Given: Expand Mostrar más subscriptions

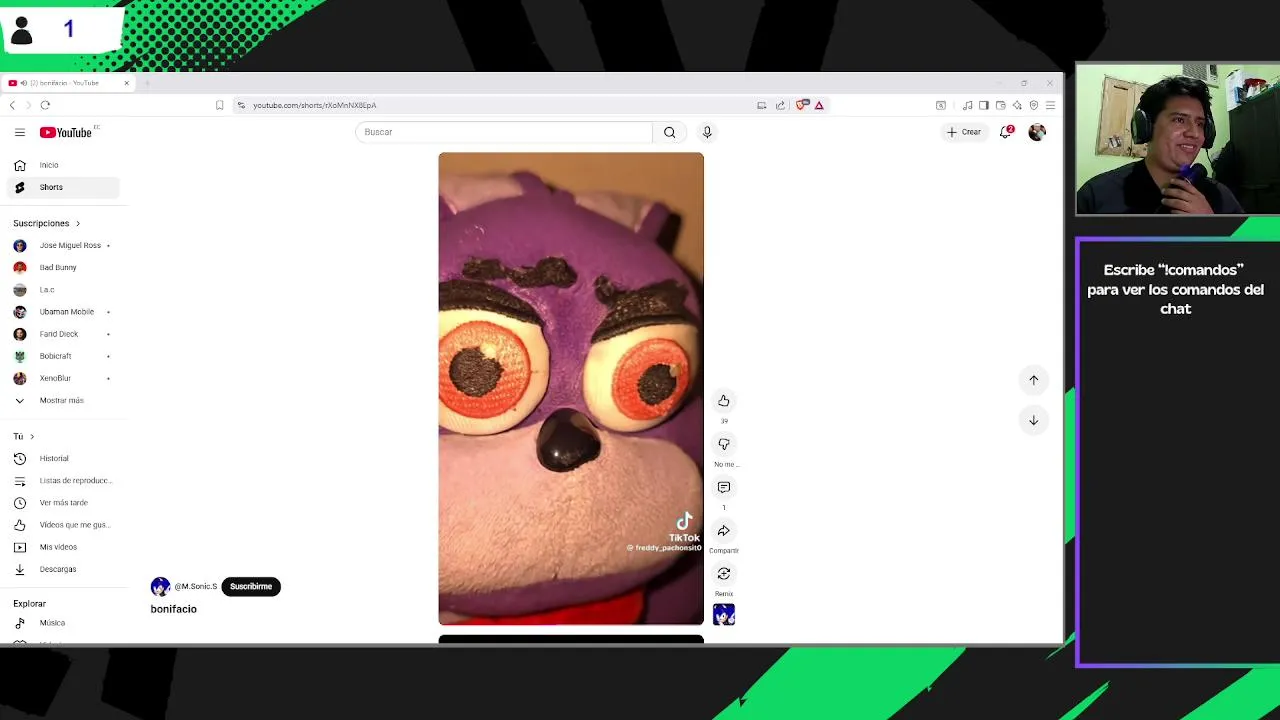Looking at the screenshot, I should point(62,400).
